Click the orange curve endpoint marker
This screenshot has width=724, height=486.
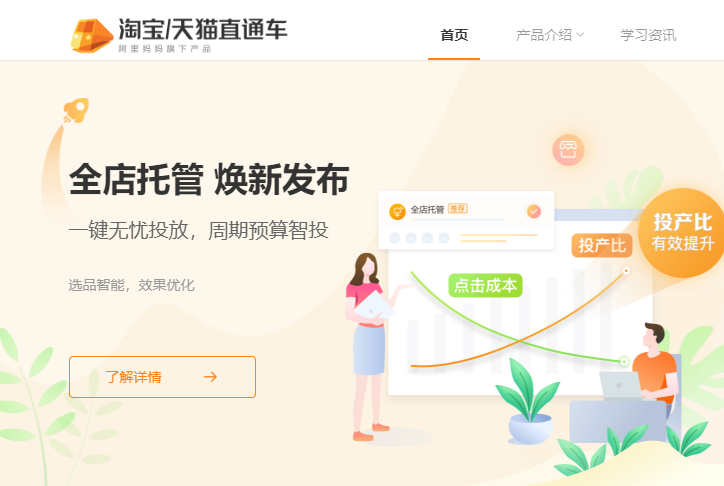[626, 271]
